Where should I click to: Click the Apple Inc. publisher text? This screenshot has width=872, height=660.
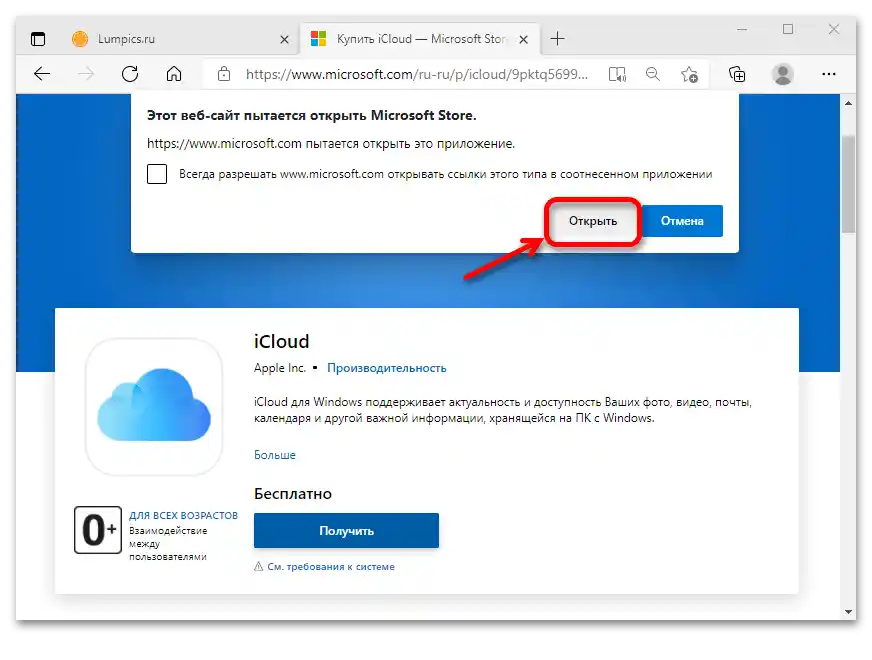coord(280,368)
